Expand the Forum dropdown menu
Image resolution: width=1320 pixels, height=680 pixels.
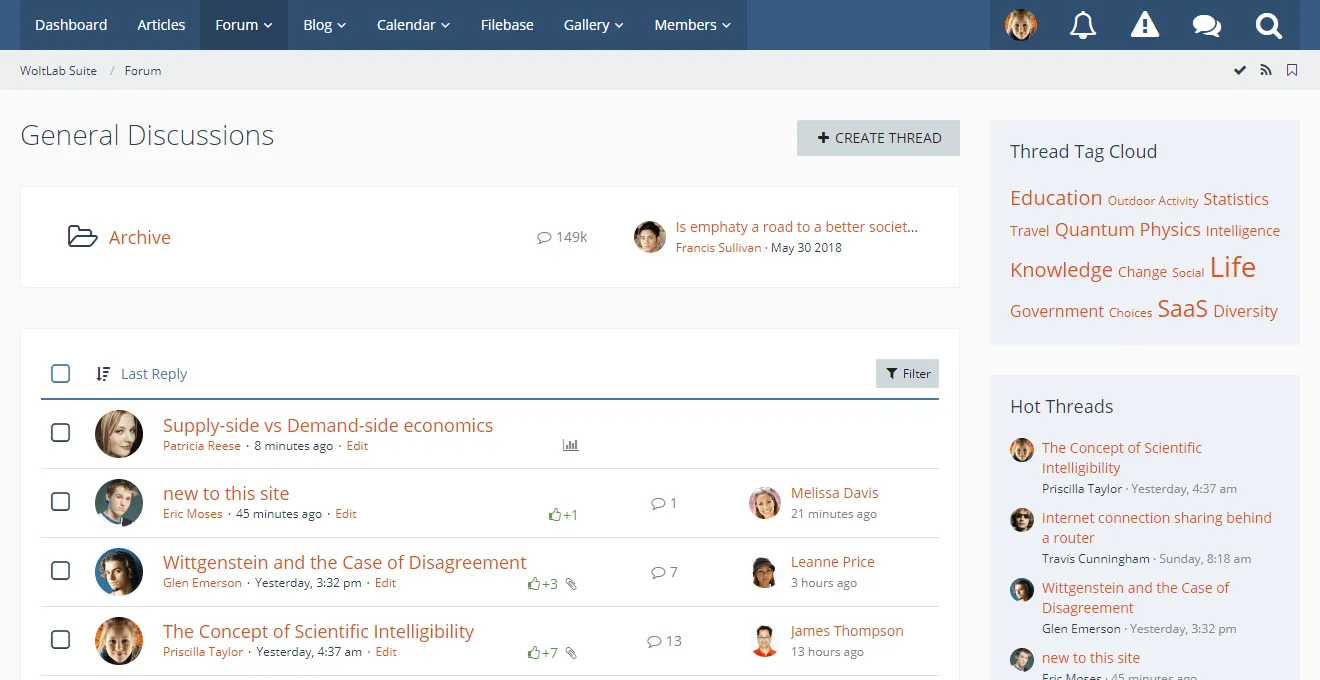pos(244,25)
